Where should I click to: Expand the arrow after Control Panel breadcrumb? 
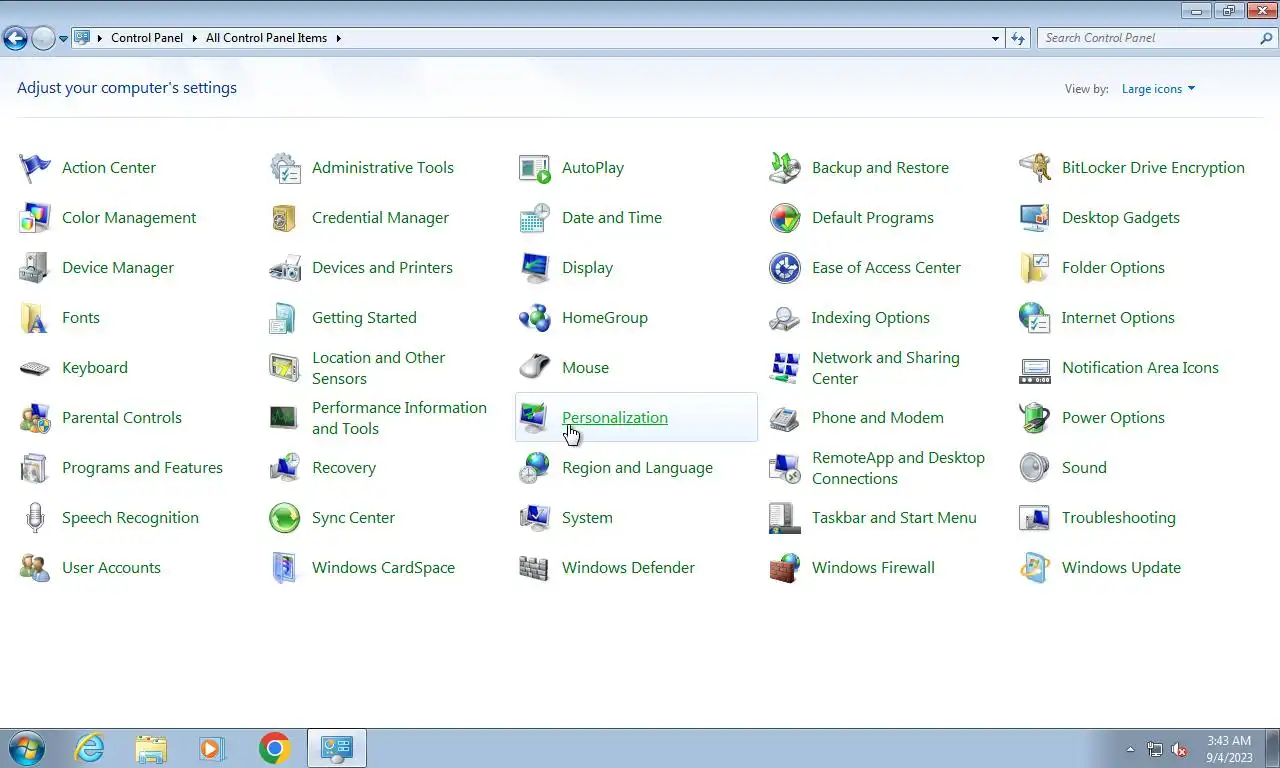click(x=194, y=38)
